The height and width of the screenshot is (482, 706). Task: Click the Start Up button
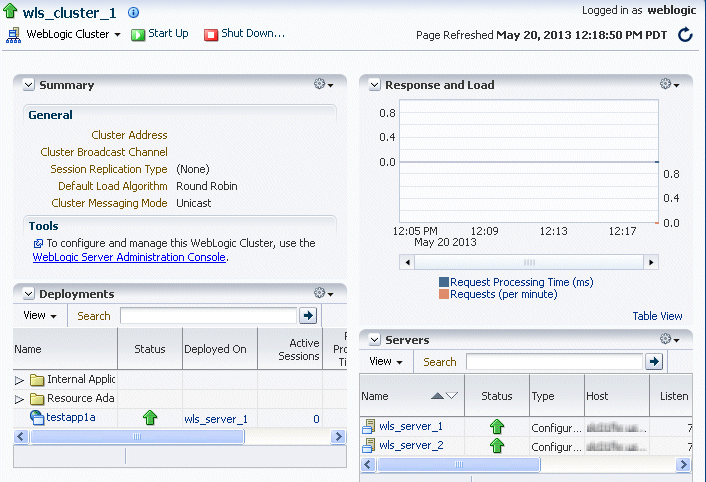coord(160,34)
